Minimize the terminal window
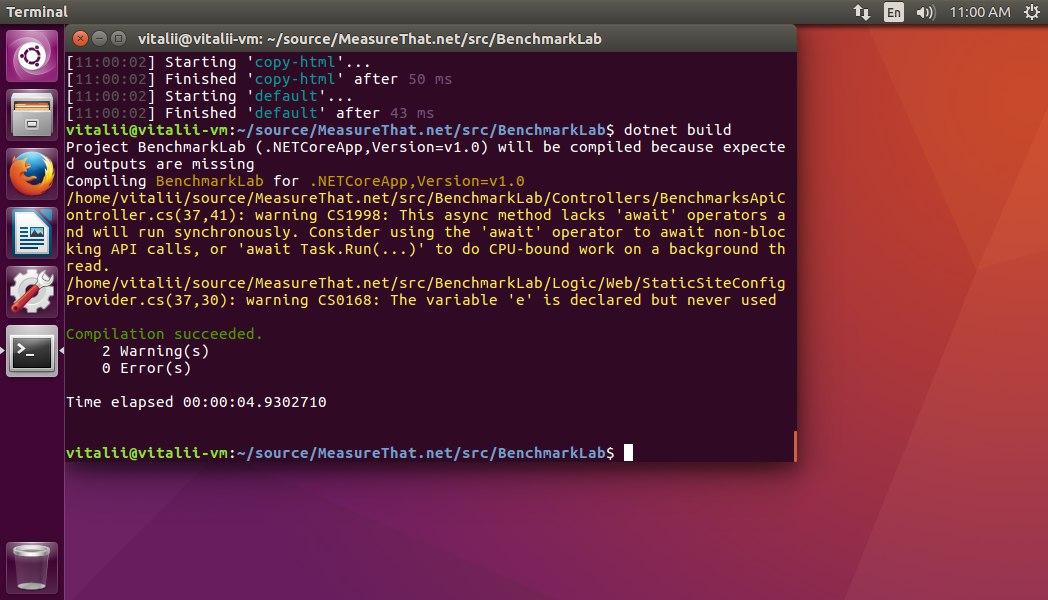The width and height of the screenshot is (1048, 600). tap(99, 39)
